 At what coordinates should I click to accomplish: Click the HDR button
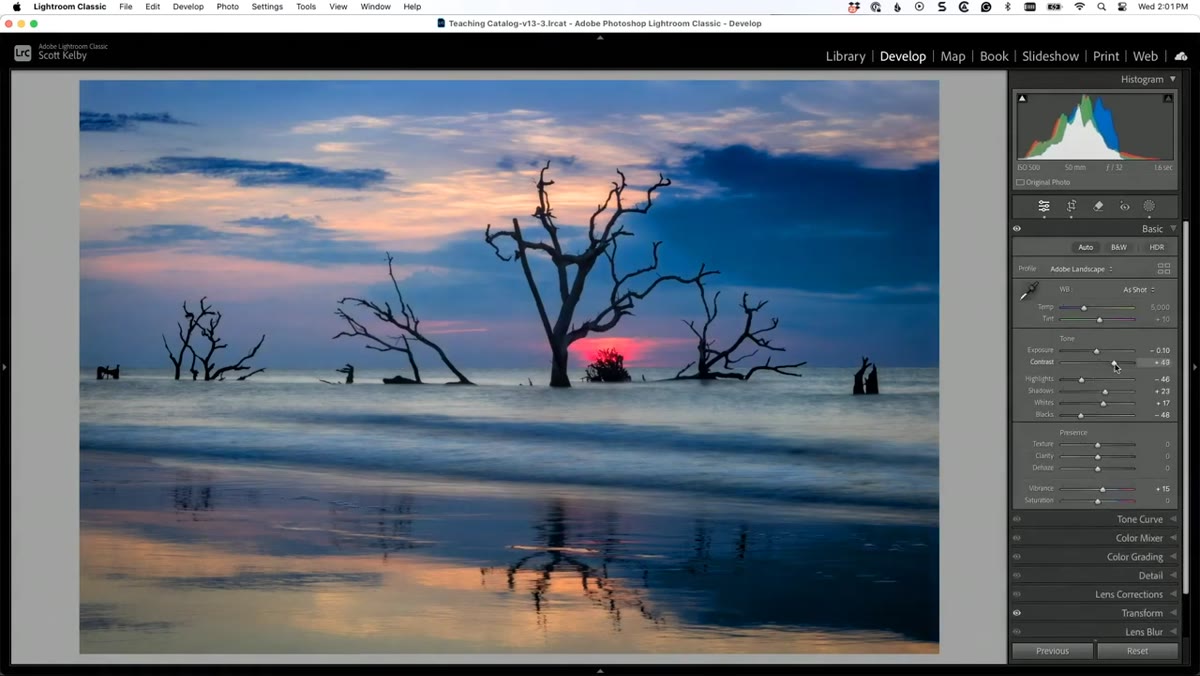pyautogui.click(x=1156, y=247)
